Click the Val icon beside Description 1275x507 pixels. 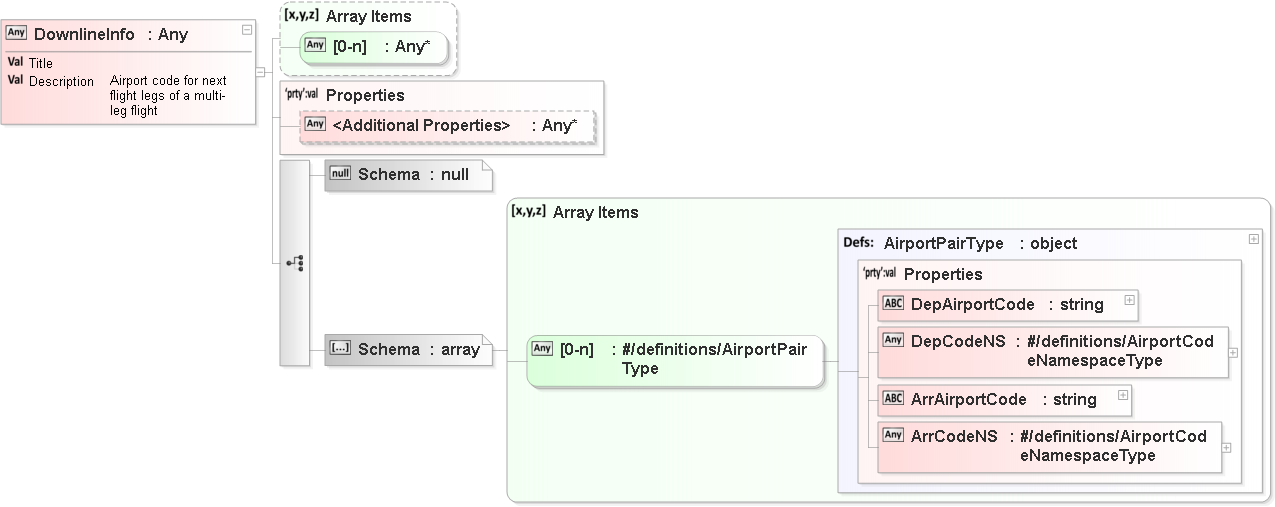[x=15, y=80]
